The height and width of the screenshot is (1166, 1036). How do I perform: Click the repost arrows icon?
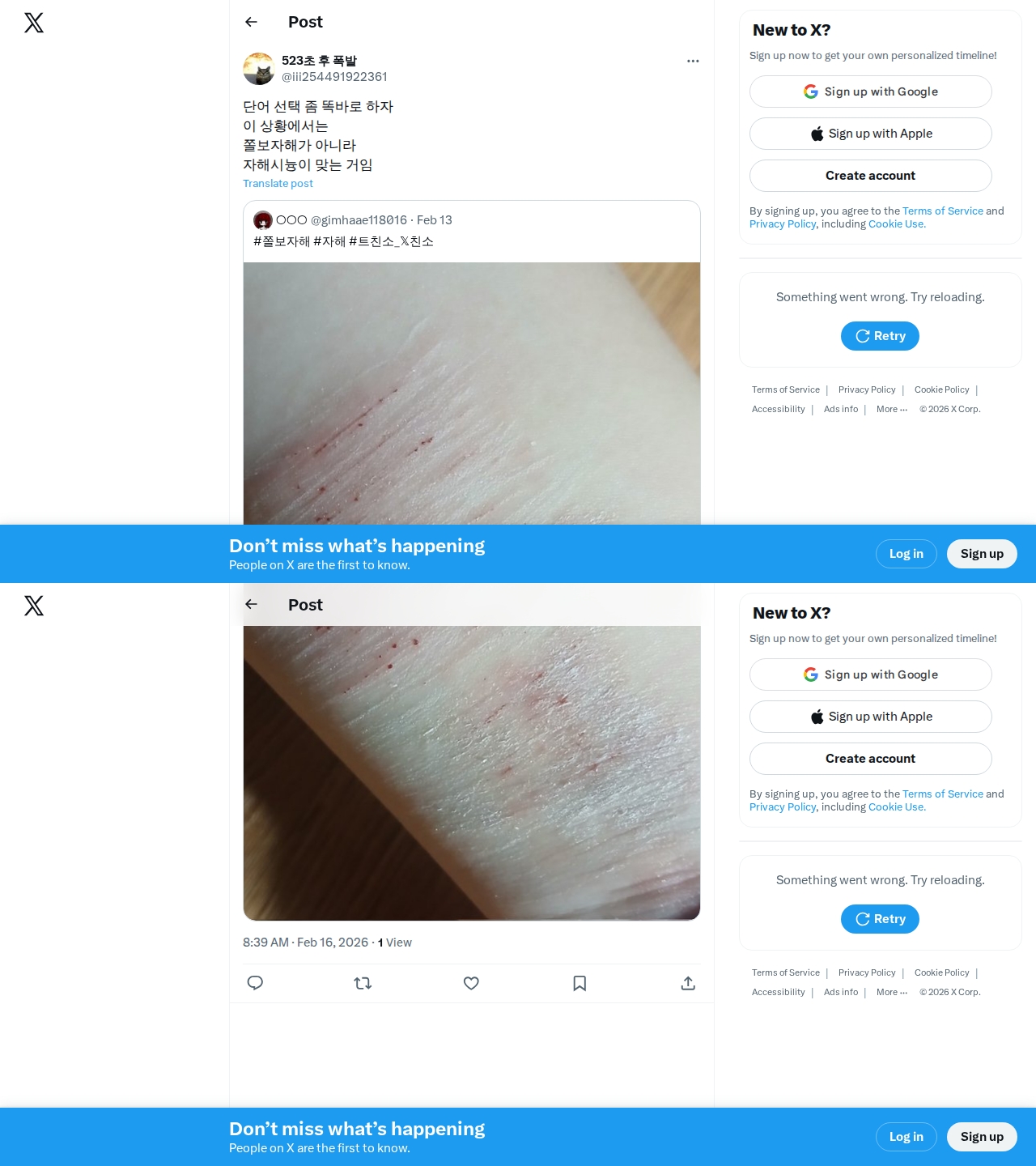tap(363, 983)
